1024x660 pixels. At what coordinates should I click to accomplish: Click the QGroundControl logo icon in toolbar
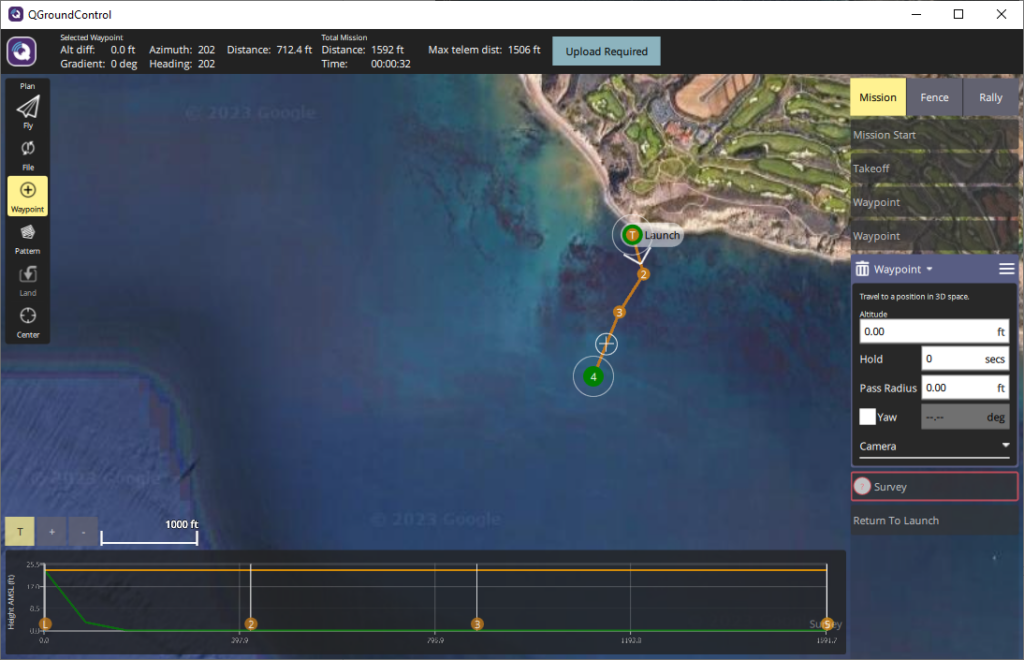pos(22,51)
